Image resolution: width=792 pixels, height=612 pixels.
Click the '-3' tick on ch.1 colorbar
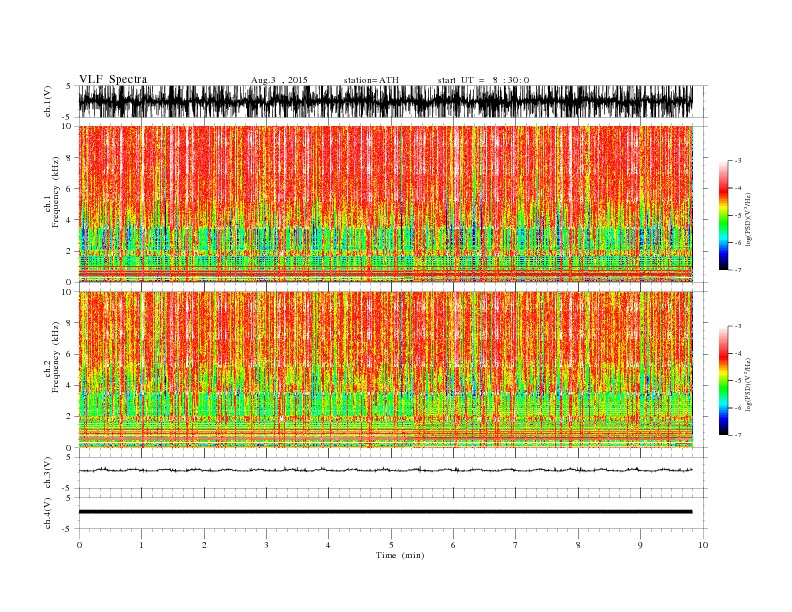738,161
